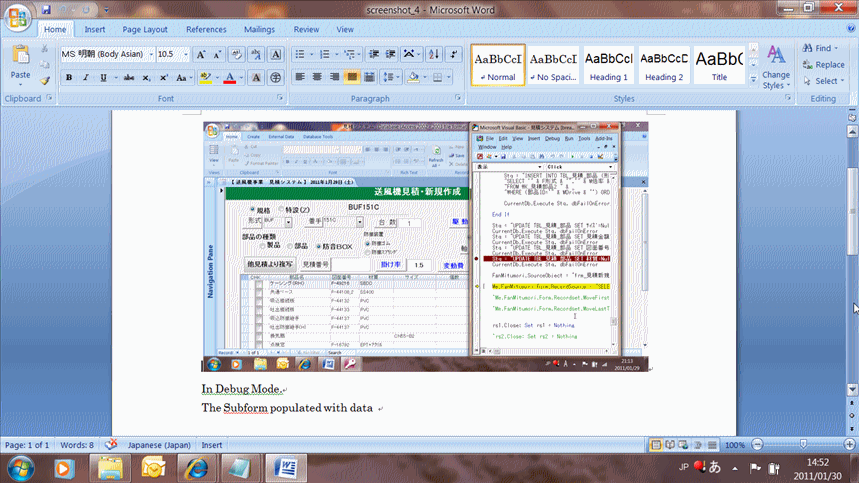Click the Replace button
859x483 pixels.
coord(823,65)
